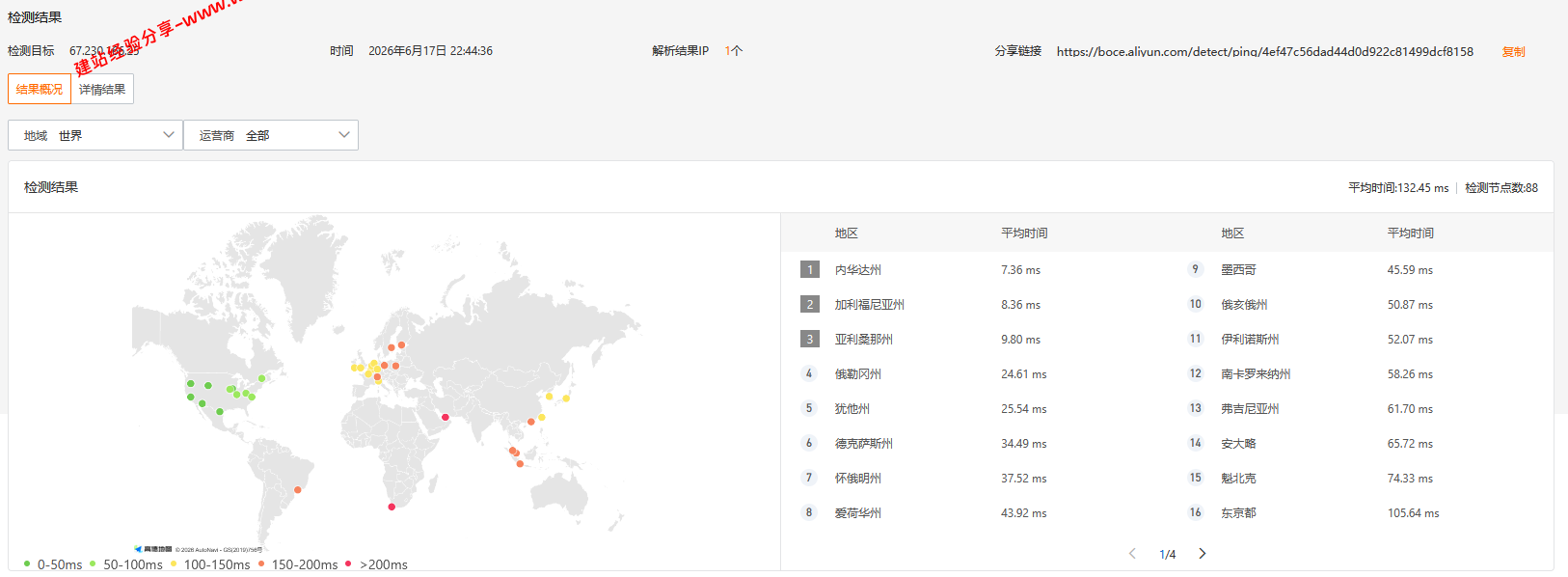This screenshot has width=1568, height=577.
Task: Open the 详情结果 tab
Action: point(102,89)
